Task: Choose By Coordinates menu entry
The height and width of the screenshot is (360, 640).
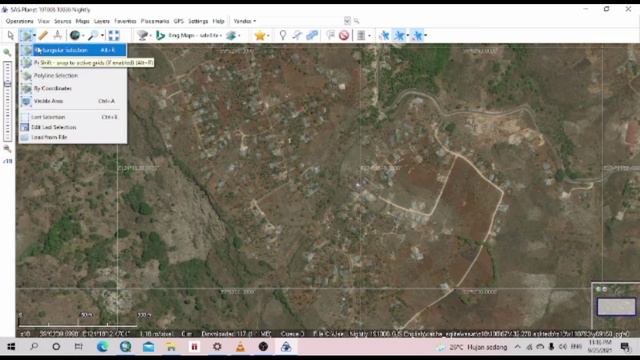Action: (73, 88)
